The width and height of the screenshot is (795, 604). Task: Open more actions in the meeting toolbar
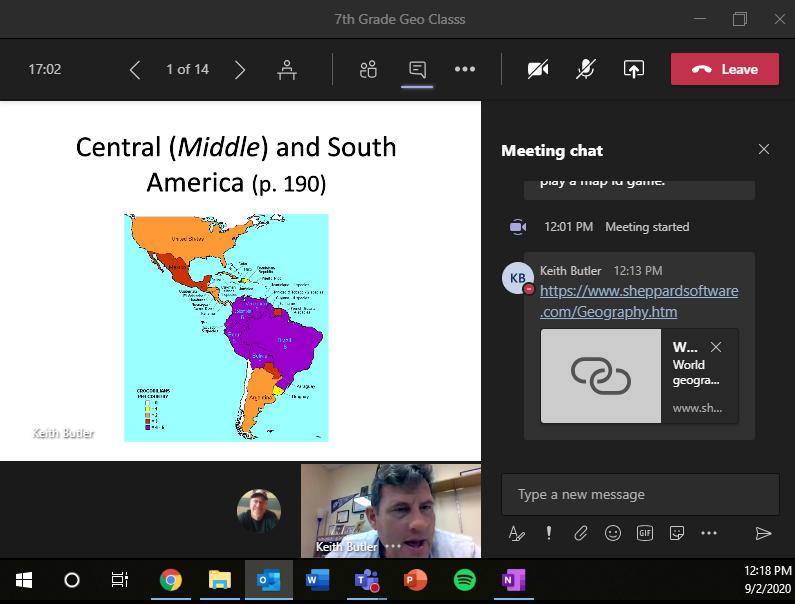(x=465, y=69)
